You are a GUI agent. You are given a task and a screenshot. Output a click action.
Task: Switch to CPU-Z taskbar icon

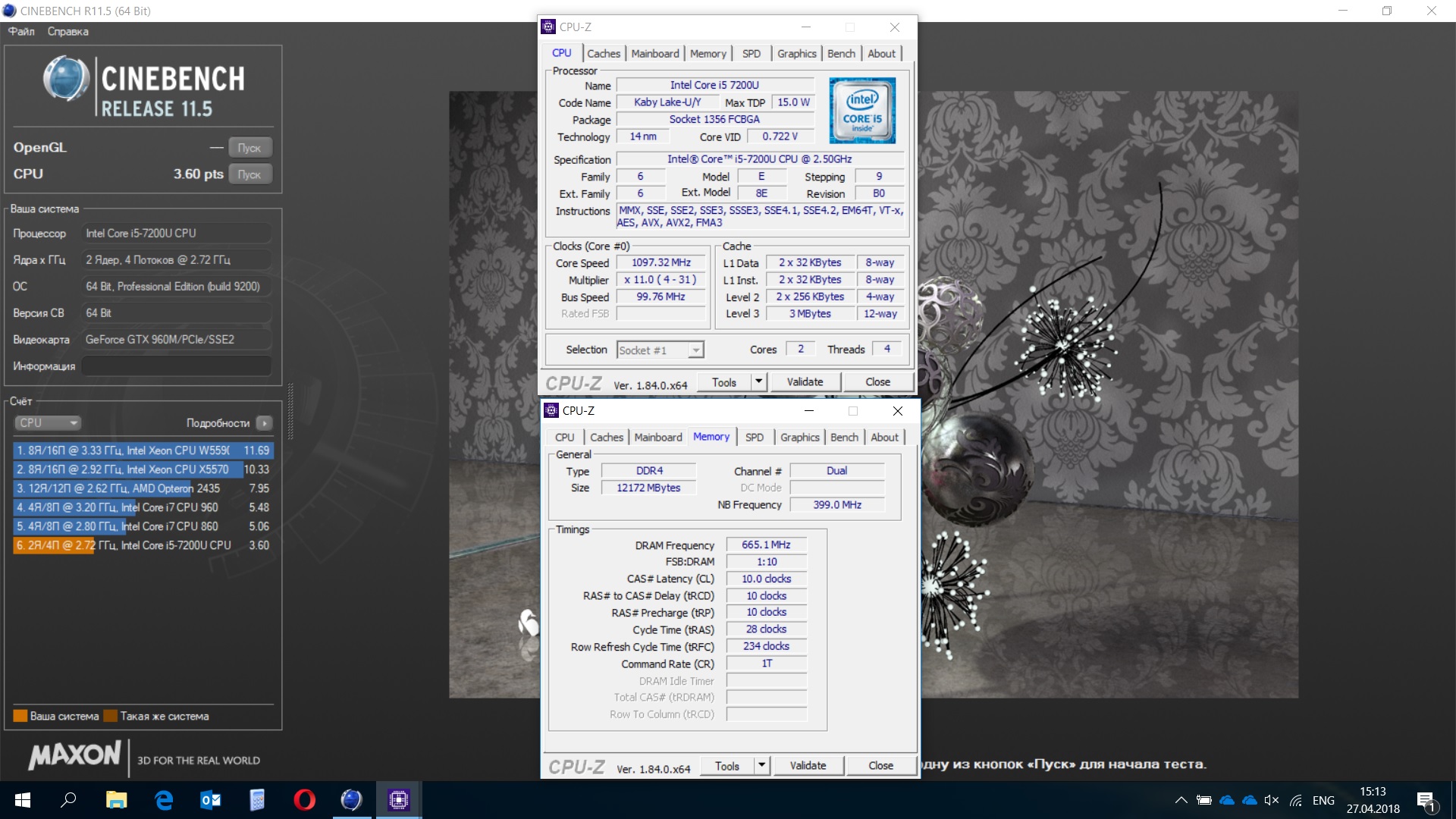click(x=398, y=800)
